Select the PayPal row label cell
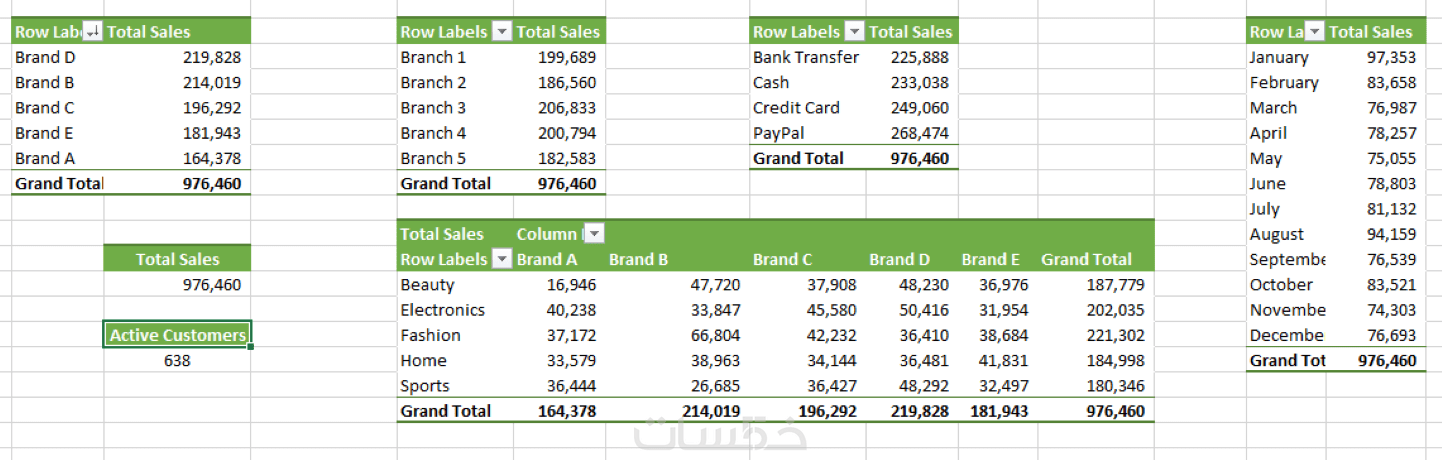Screen dimensions: 1442x460 (x=779, y=133)
